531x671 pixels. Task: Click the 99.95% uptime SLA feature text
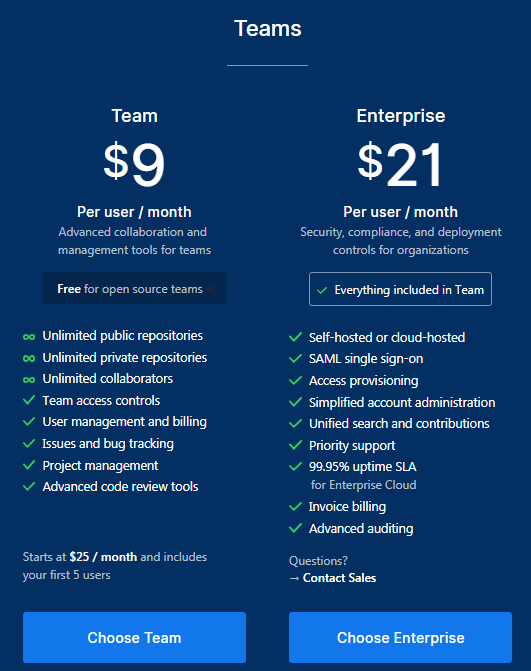click(362, 466)
